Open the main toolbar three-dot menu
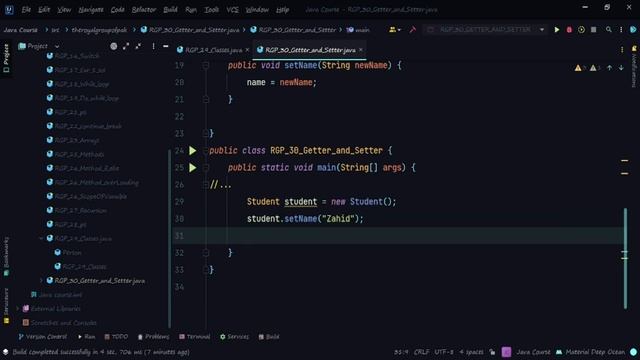Image resolution: width=640 pixels, height=360 pixels. coord(621,30)
